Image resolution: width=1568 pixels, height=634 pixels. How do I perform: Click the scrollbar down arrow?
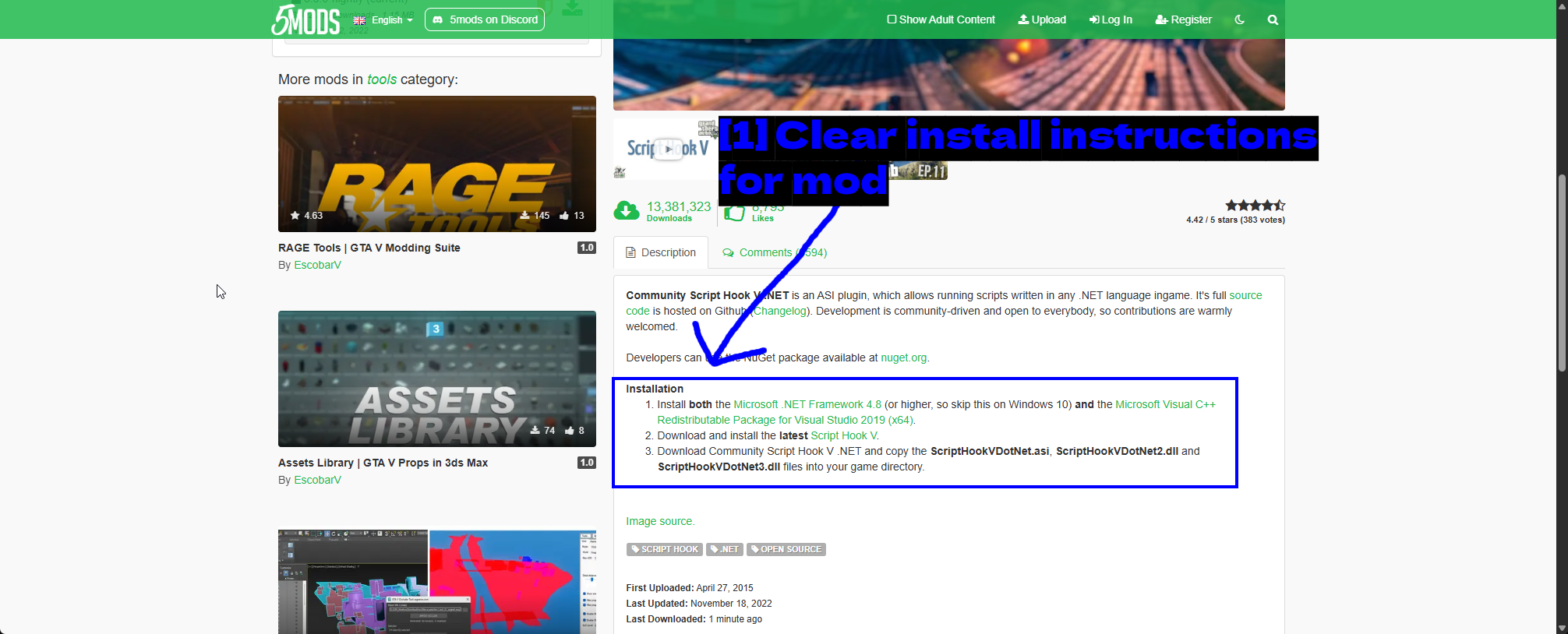pos(1562,628)
